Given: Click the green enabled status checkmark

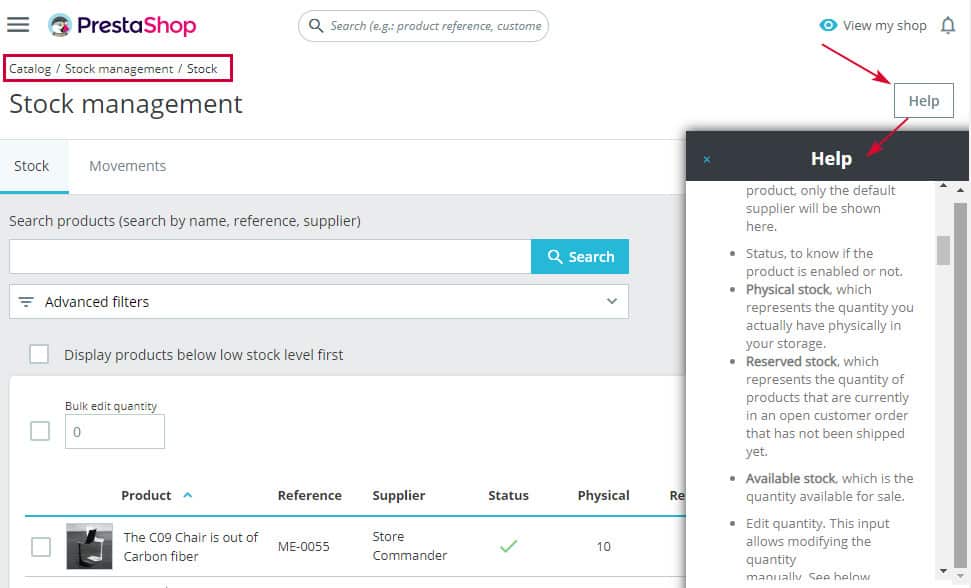Looking at the screenshot, I should 508,546.
